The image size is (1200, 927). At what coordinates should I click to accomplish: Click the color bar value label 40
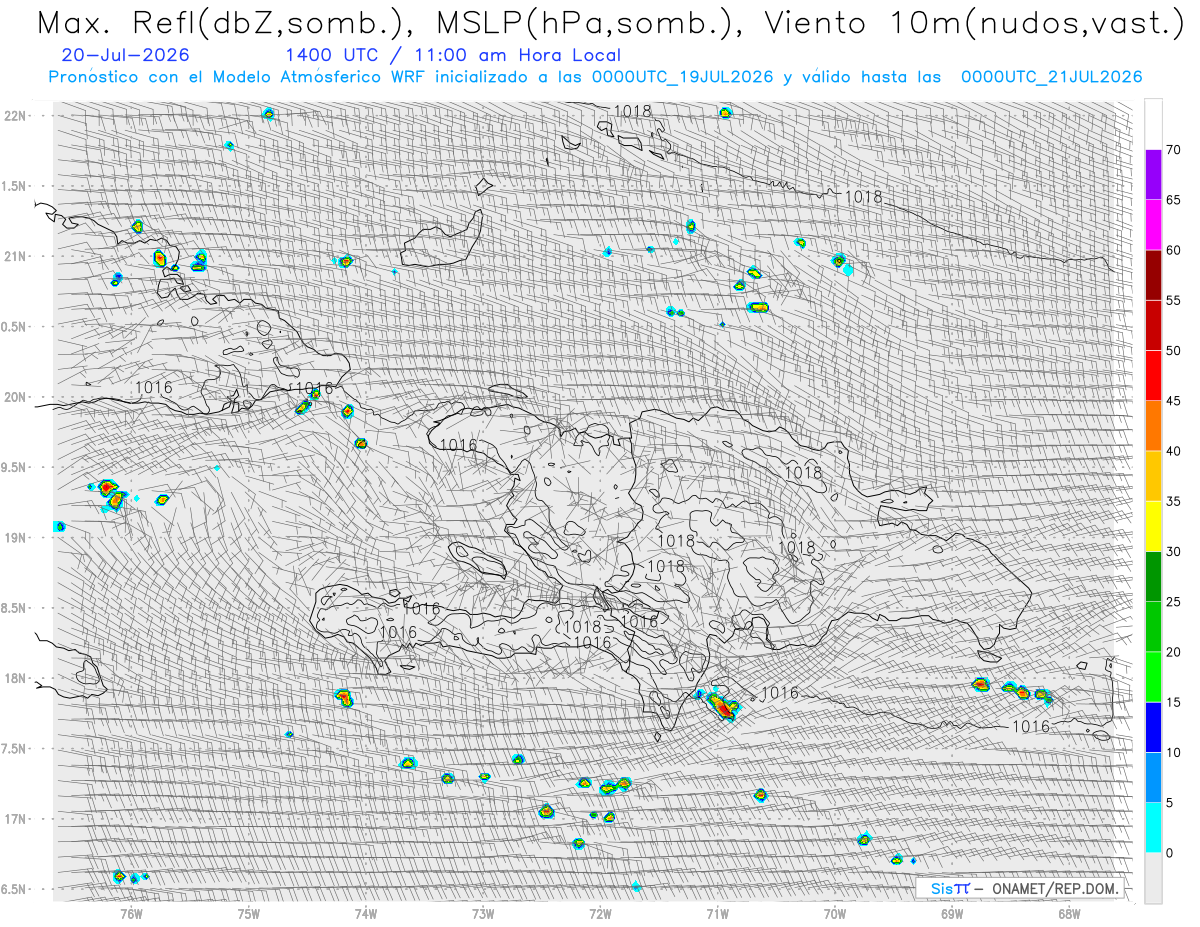[x=1173, y=451]
